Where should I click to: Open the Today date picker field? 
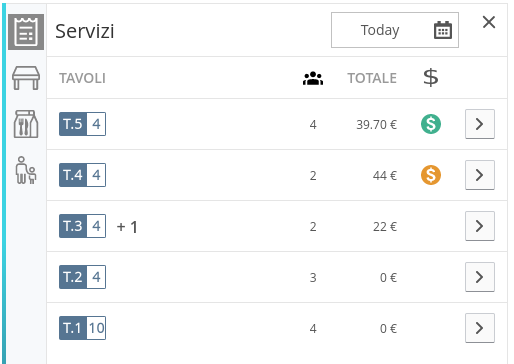[x=395, y=30]
